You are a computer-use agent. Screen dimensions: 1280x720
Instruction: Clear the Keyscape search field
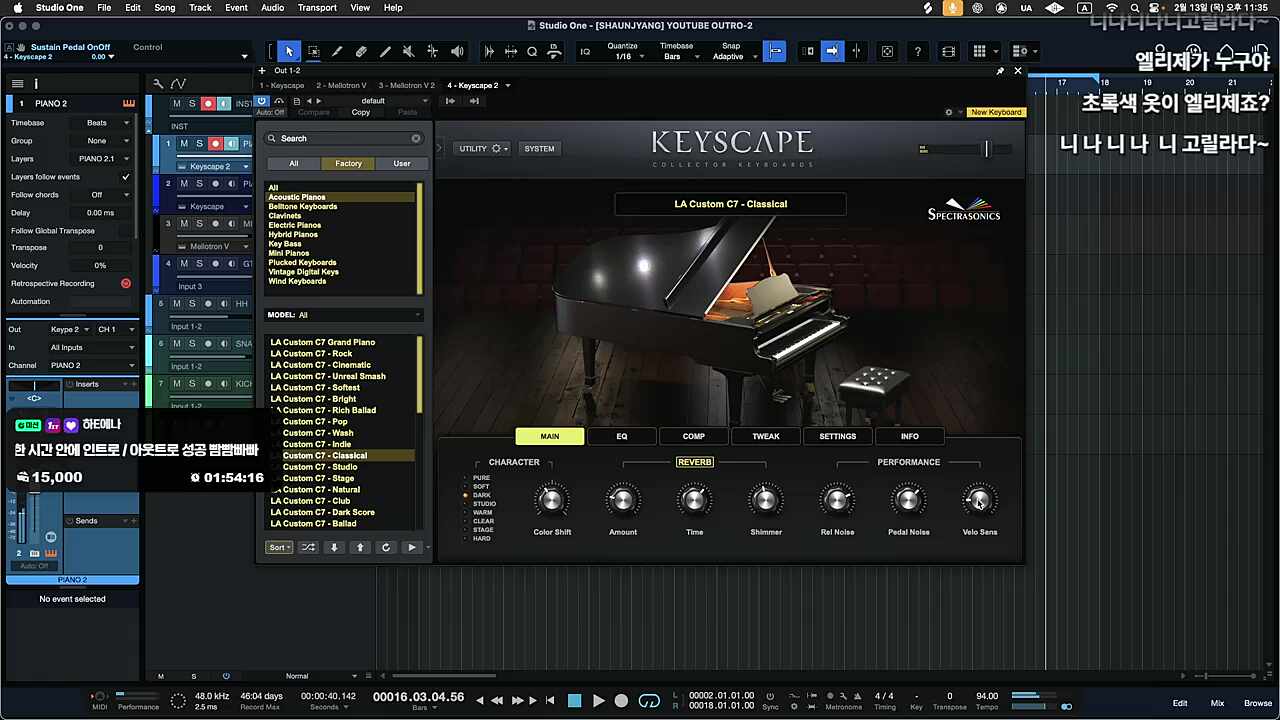point(416,139)
